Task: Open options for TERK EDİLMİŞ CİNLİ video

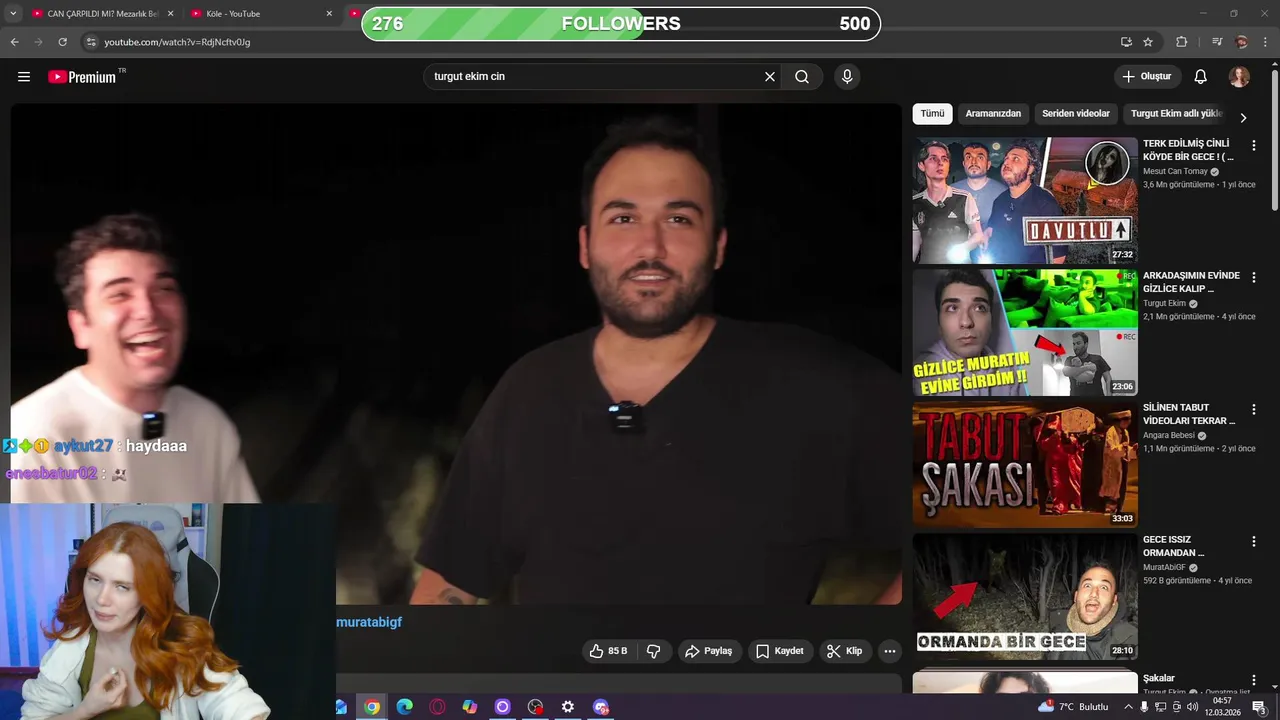Action: click(x=1254, y=146)
